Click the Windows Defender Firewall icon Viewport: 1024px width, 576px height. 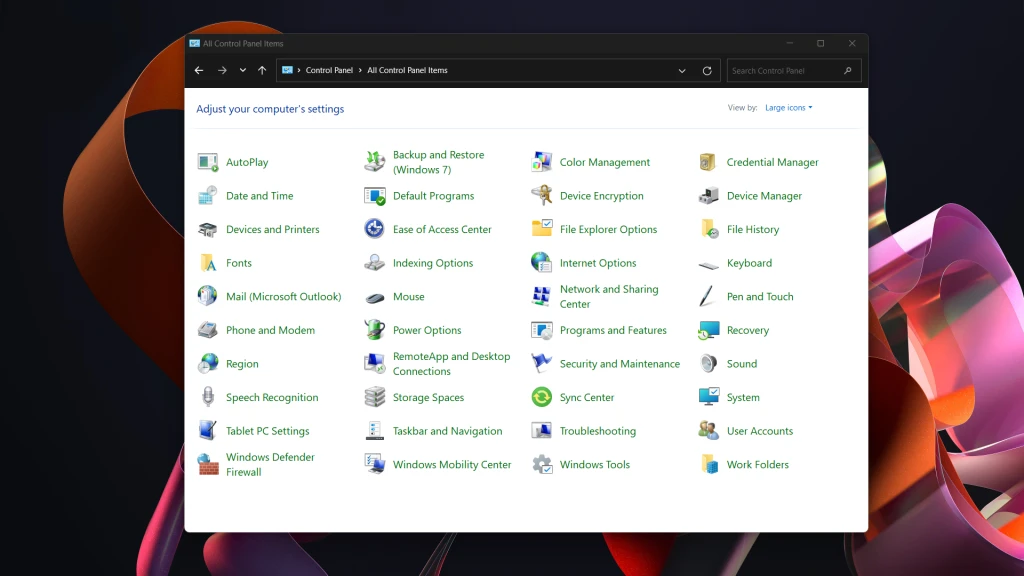(x=208, y=465)
